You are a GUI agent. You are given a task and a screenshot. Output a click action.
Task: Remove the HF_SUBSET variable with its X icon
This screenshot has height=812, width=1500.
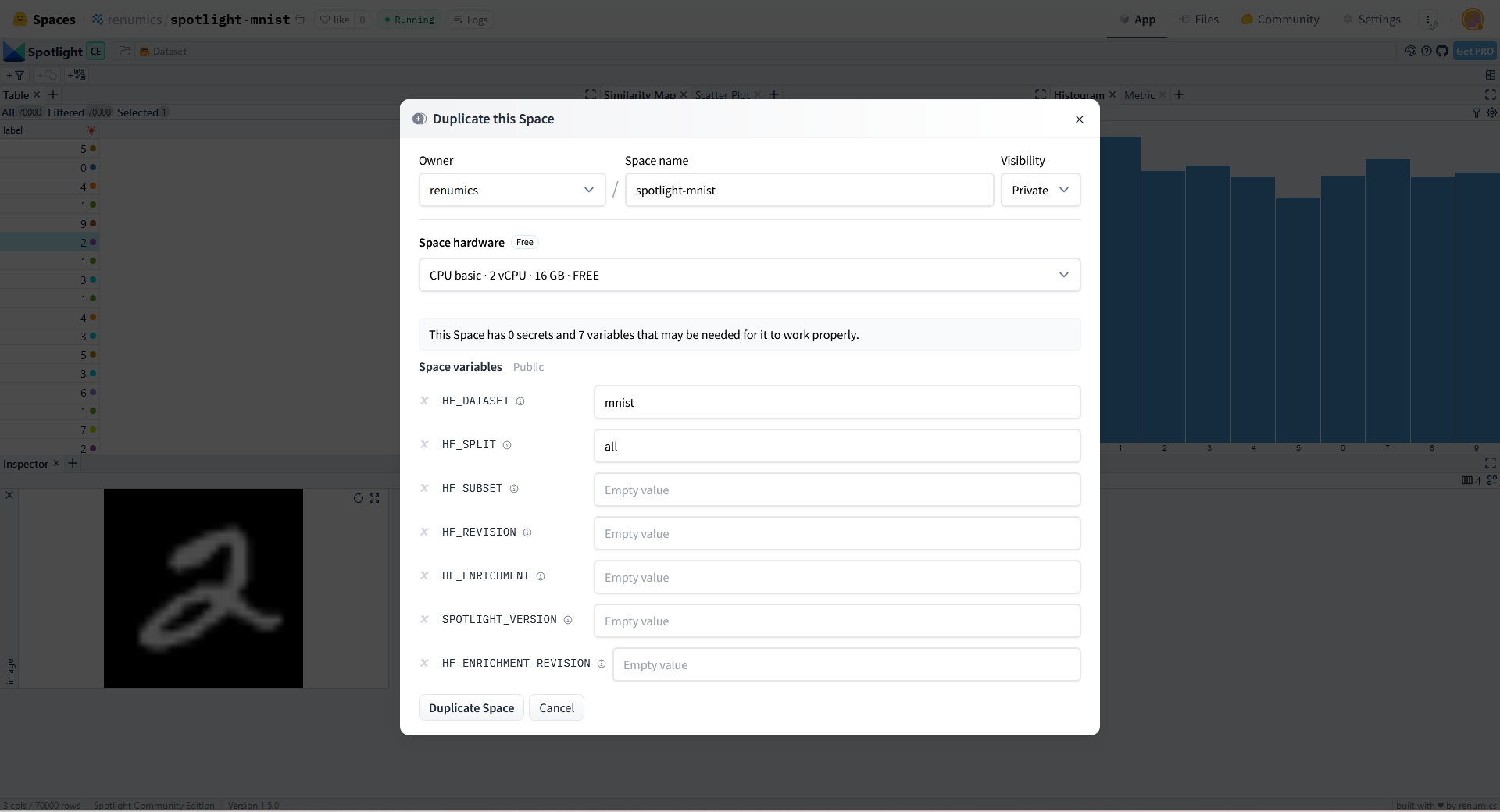click(x=424, y=488)
